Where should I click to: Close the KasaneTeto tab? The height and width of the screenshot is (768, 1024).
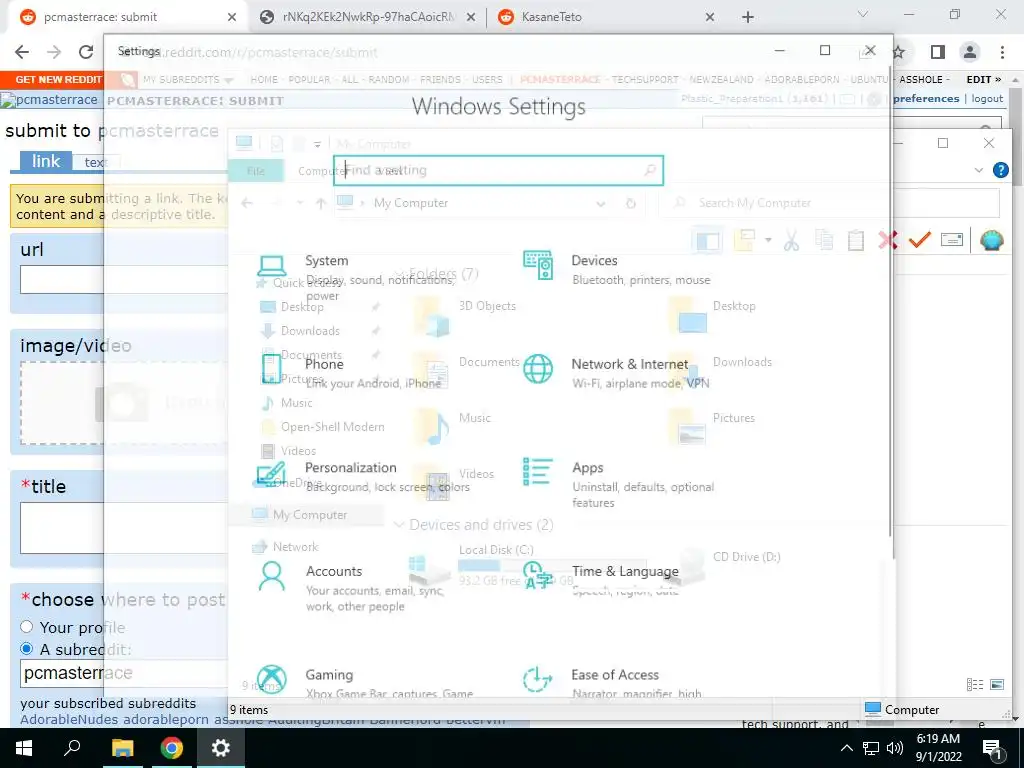(710, 17)
